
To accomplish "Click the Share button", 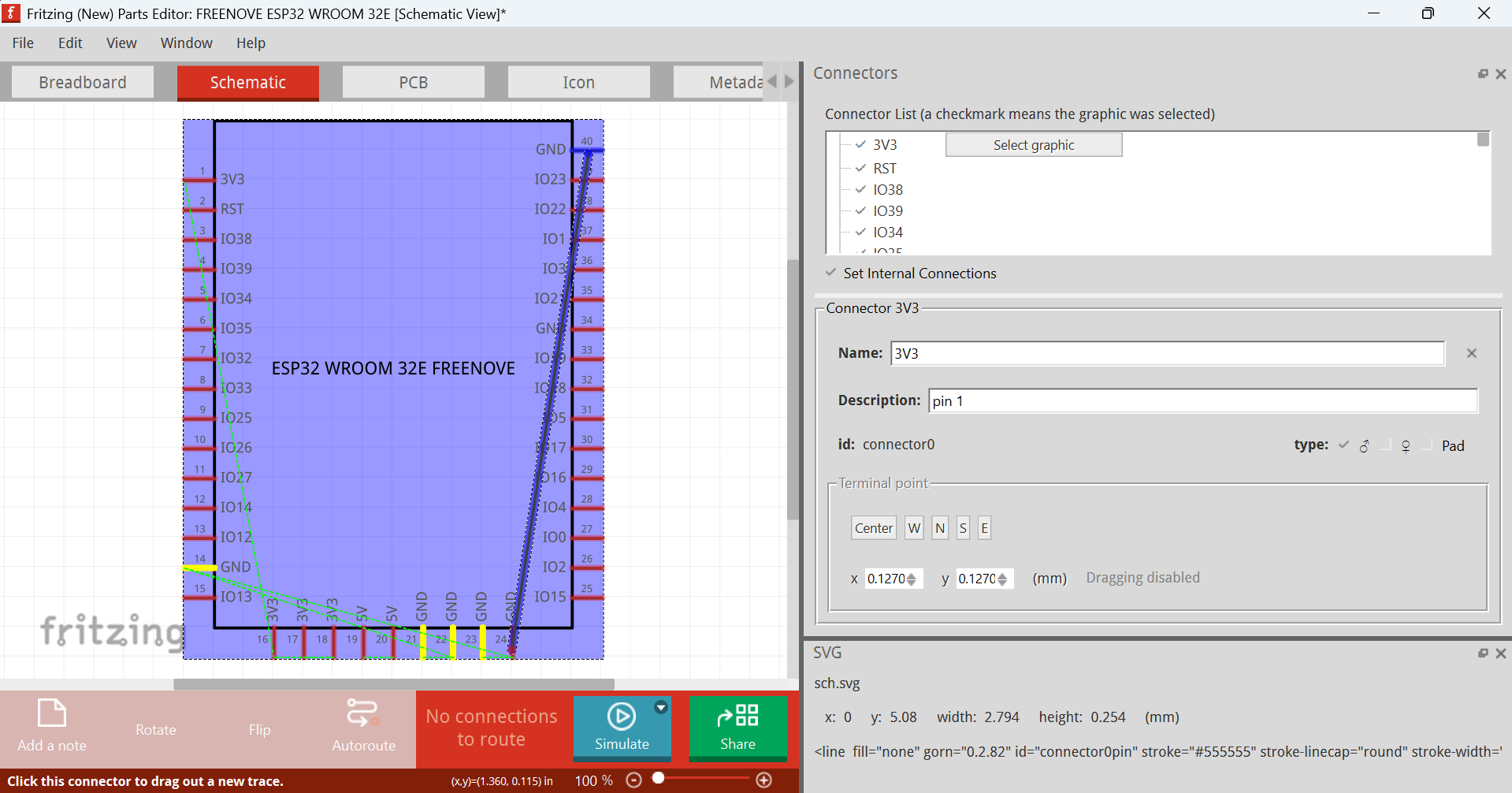I will tap(737, 728).
